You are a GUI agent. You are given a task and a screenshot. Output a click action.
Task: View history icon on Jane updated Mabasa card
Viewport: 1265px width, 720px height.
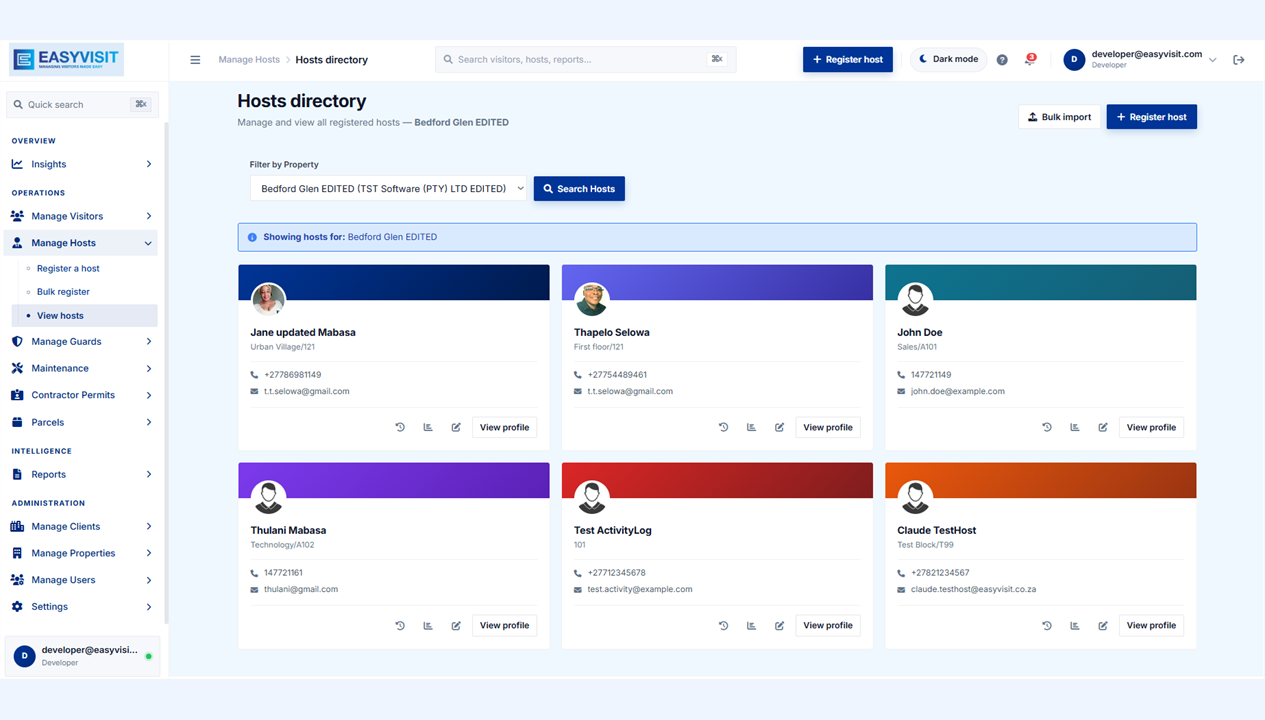[400, 427]
